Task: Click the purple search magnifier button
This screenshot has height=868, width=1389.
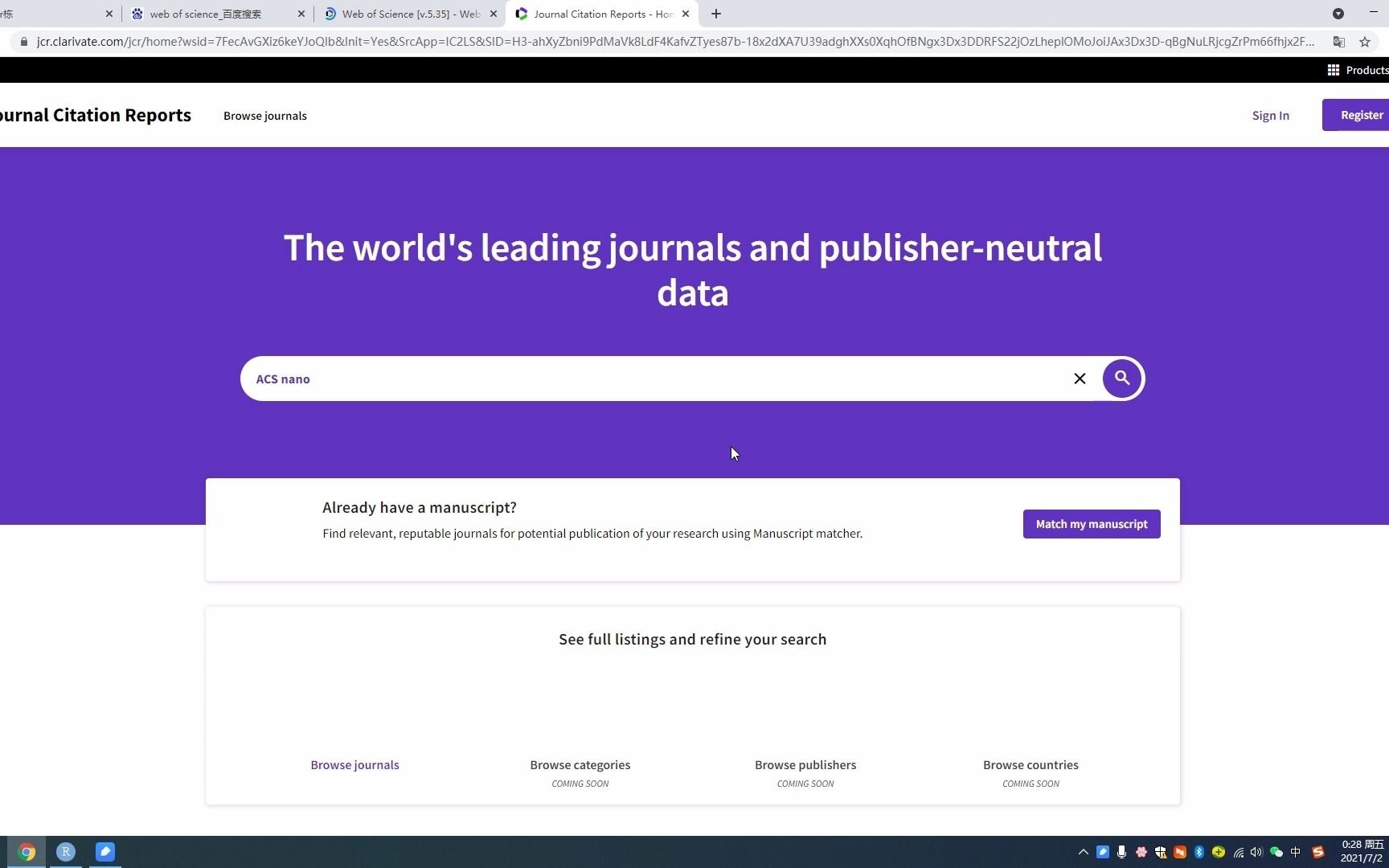Action: tap(1122, 379)
